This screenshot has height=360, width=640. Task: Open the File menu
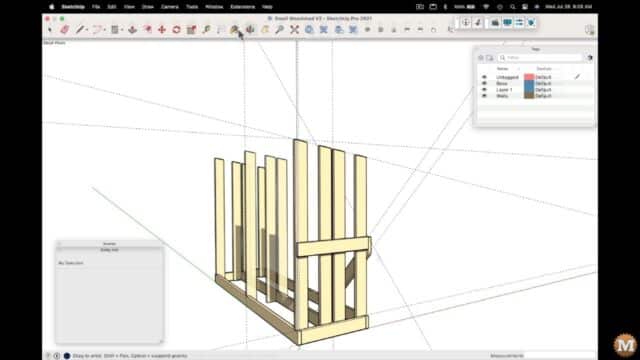pos(96,7)
